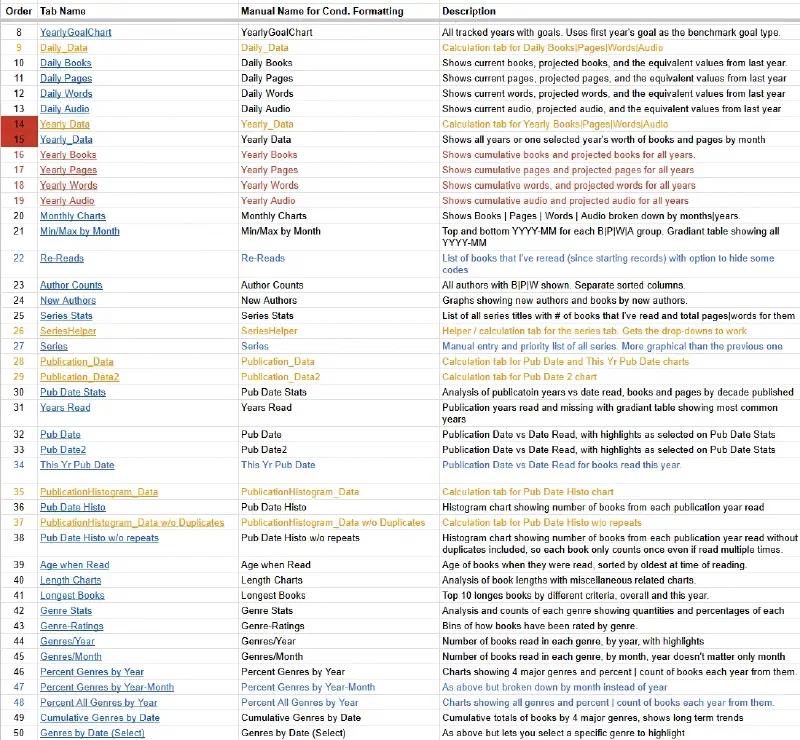Go to the Daily Pages tab link
The height and width of the screenshot is (740, 800).
[66, 78]
